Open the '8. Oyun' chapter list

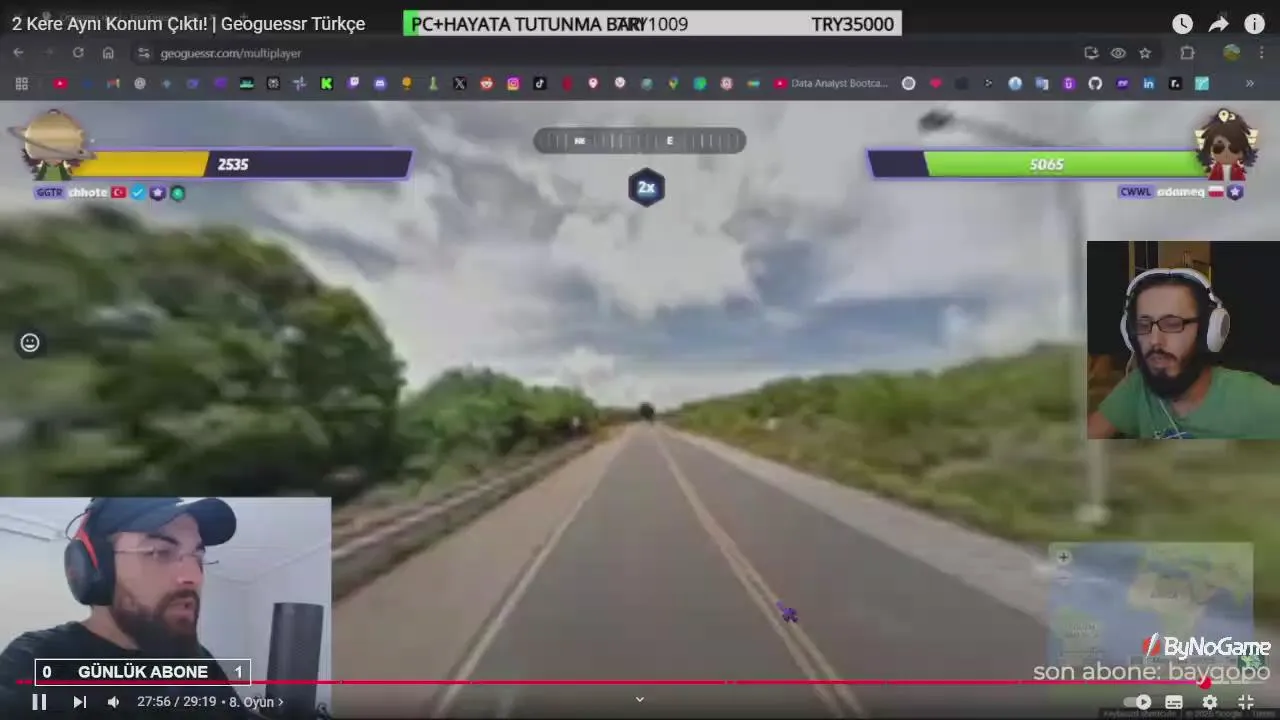[x=256, y=702]
